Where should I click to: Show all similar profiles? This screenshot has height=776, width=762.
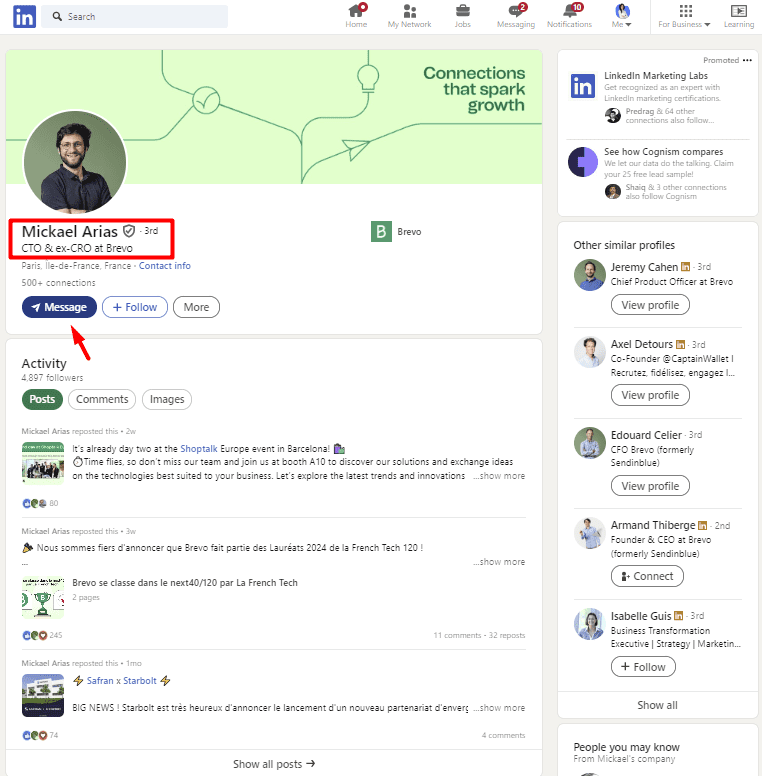click(657, 705)
